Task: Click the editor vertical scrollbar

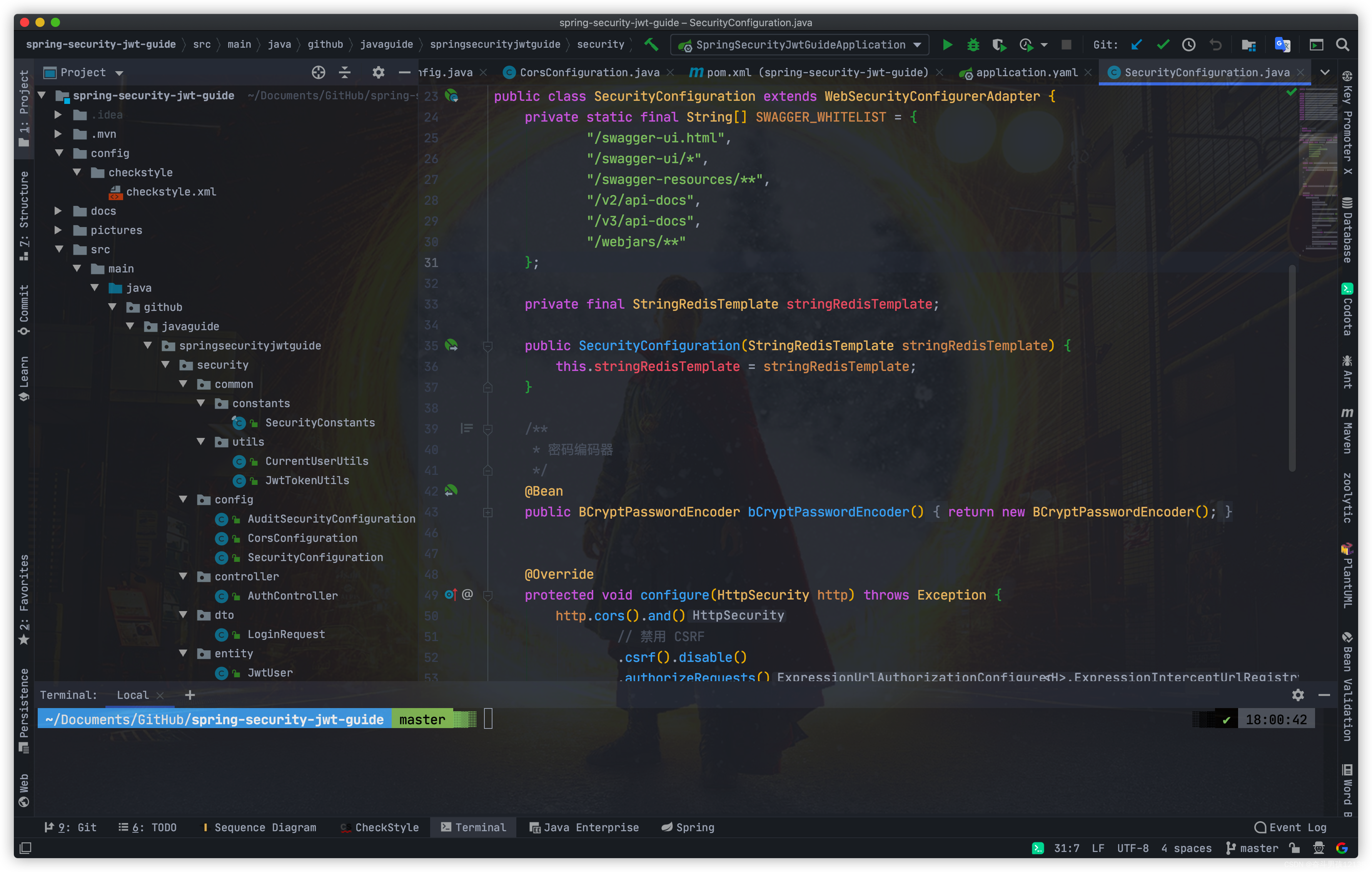Action: pyautogui.click(x=1292, y=368)
